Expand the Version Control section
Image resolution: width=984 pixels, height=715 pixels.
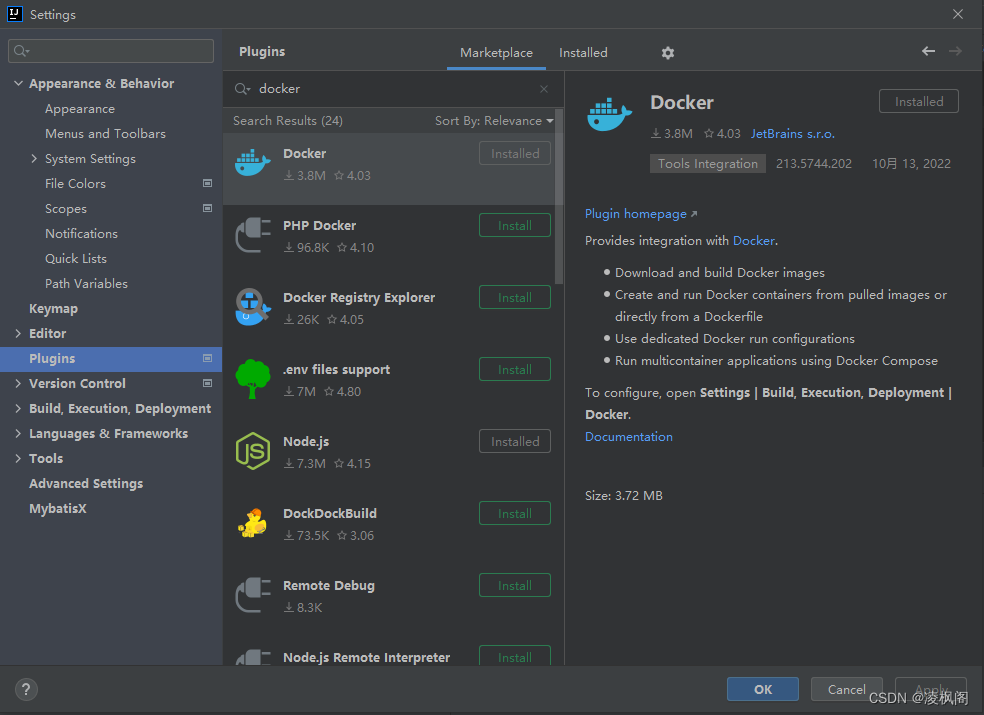point(17,383)
